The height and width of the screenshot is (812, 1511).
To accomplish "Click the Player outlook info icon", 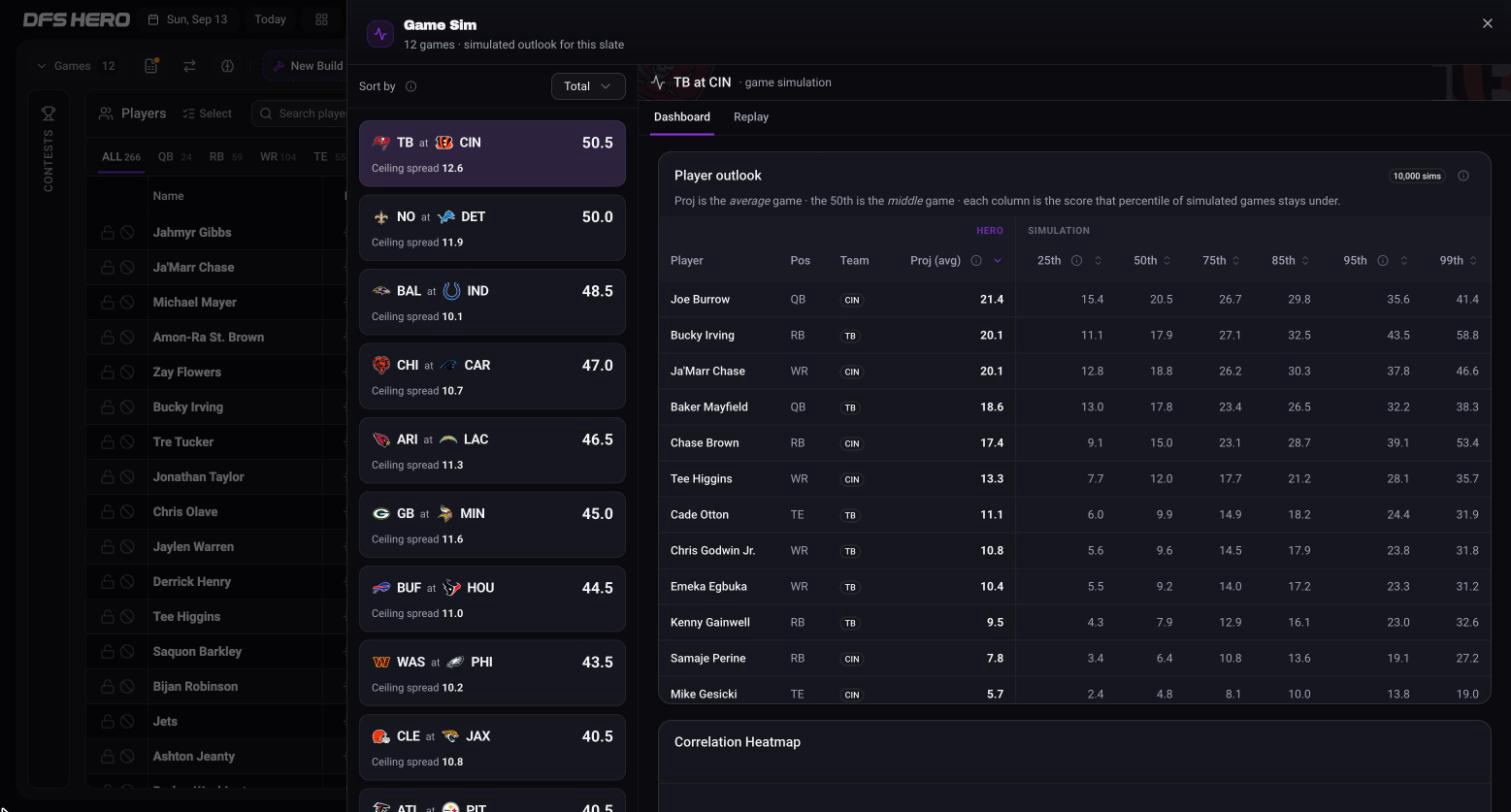I will pyautogui.click(x=1463, y=176).
